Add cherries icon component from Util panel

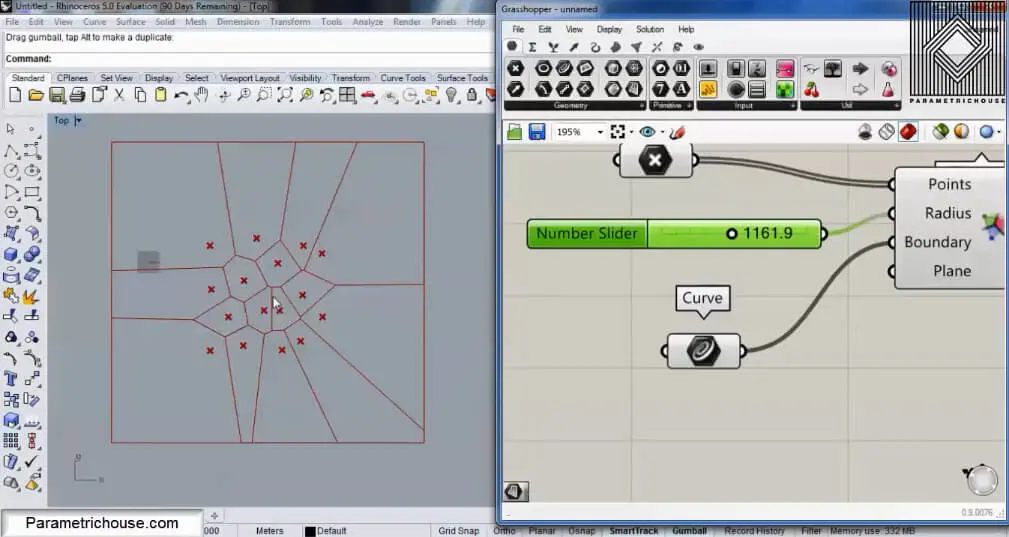tap(811, 89)
